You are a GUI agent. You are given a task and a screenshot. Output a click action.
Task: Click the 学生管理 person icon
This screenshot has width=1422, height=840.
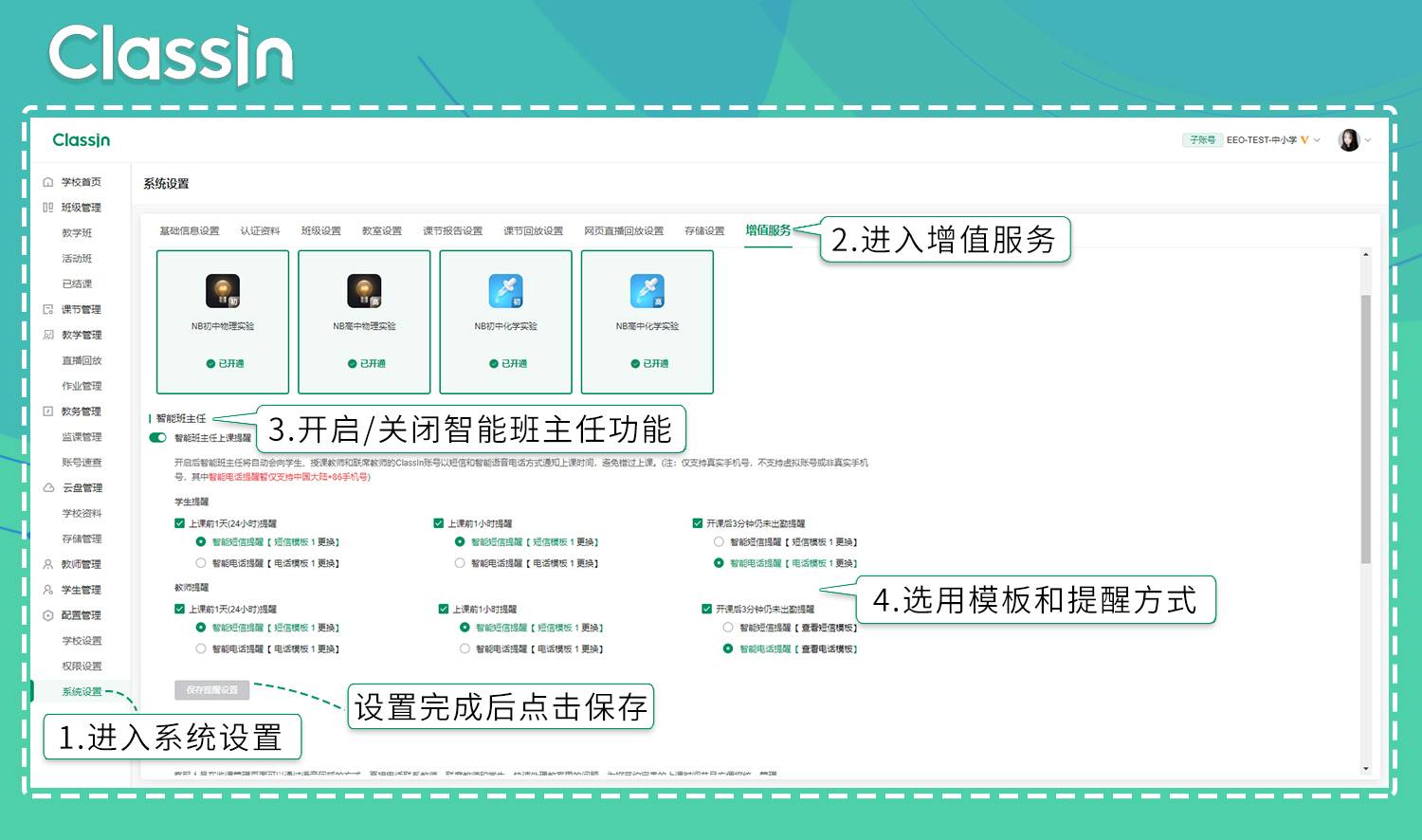pyautogui.click(x=48, y=590)
